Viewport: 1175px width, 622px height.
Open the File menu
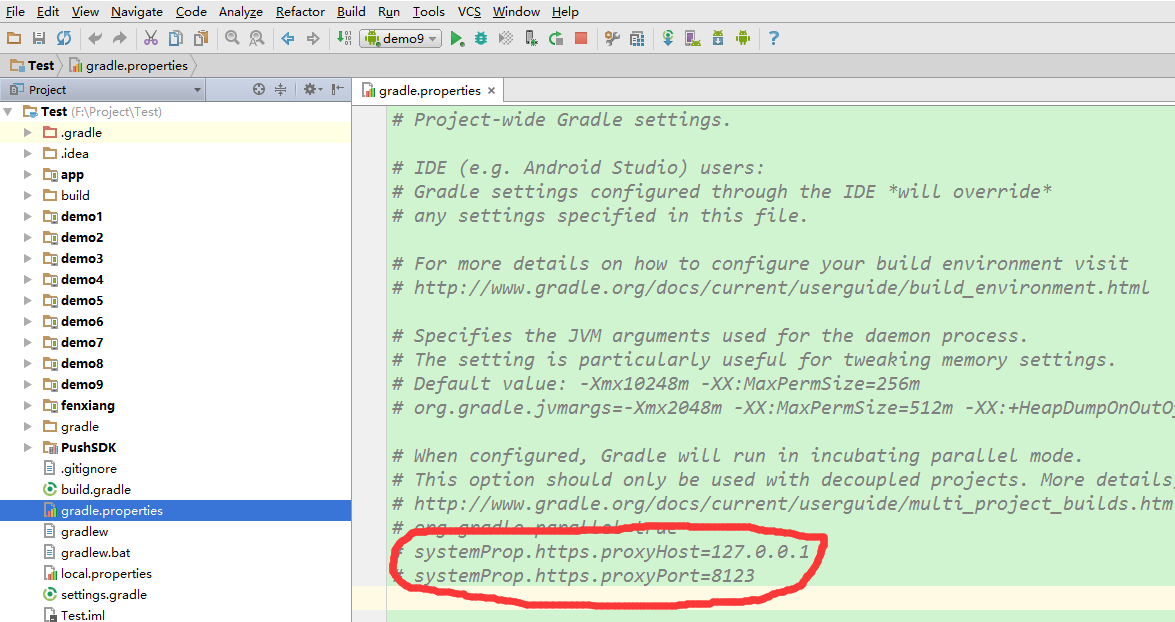tap(15, 12)
